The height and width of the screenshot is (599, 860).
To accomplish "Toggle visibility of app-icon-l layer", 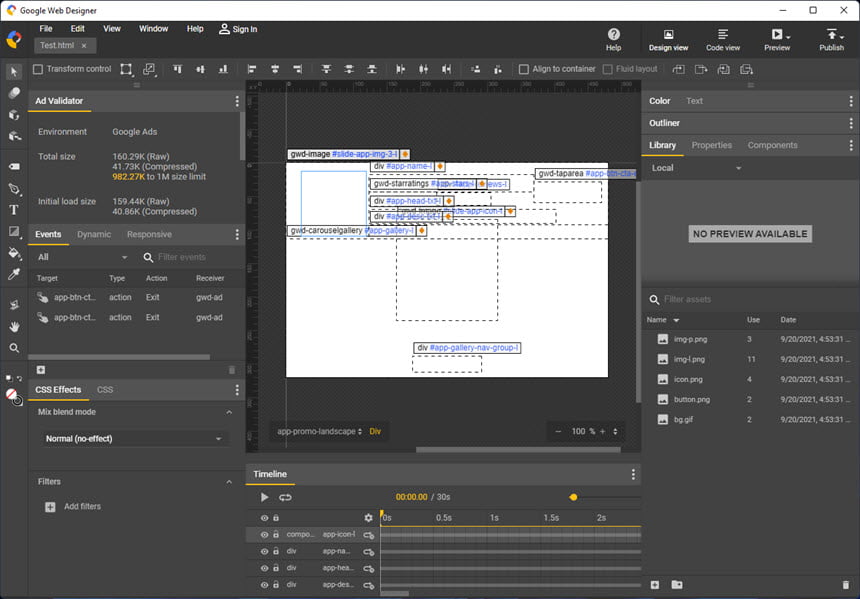I will tap(264, 534).
